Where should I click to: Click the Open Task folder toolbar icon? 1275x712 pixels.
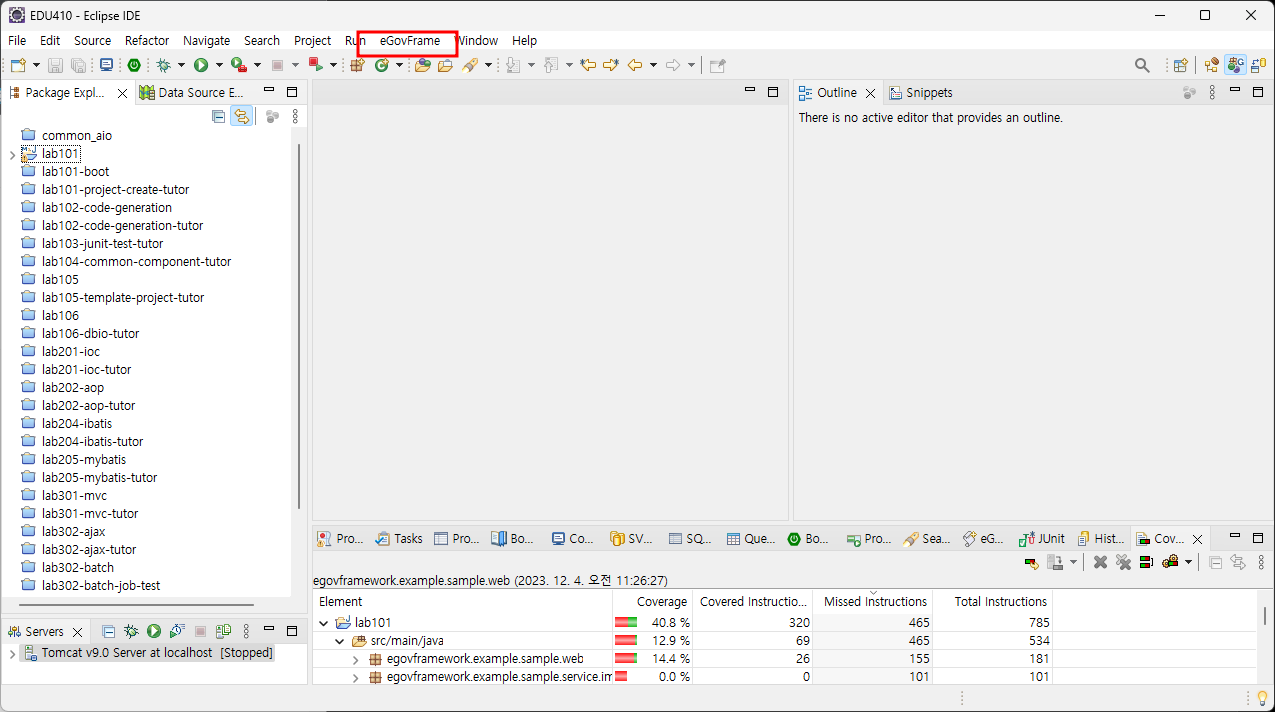click(x=445, y=65)
